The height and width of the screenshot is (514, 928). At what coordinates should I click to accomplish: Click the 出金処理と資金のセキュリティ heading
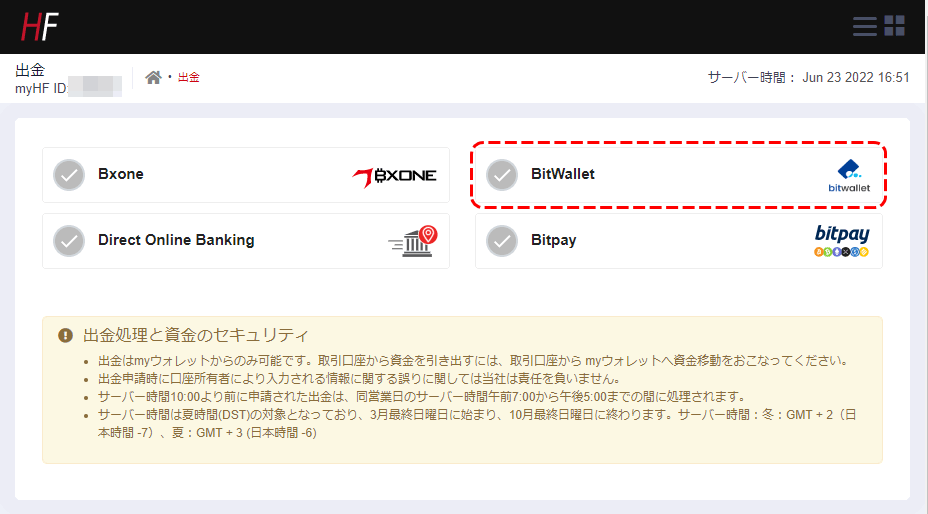[196, 335]
